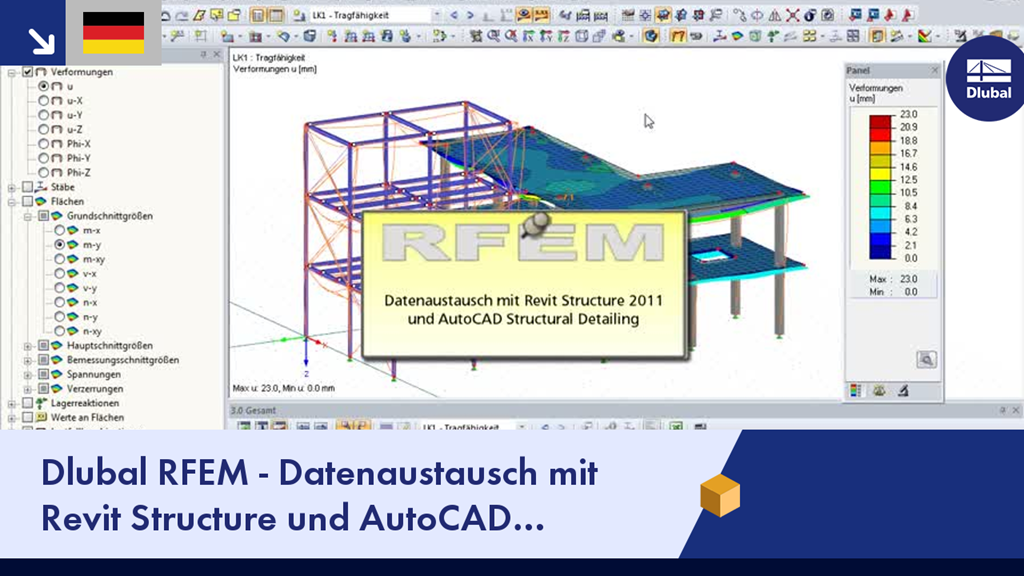Select the m-x radio button
Viewport: 1024px width, 576px height.
(x=59, y=230)
